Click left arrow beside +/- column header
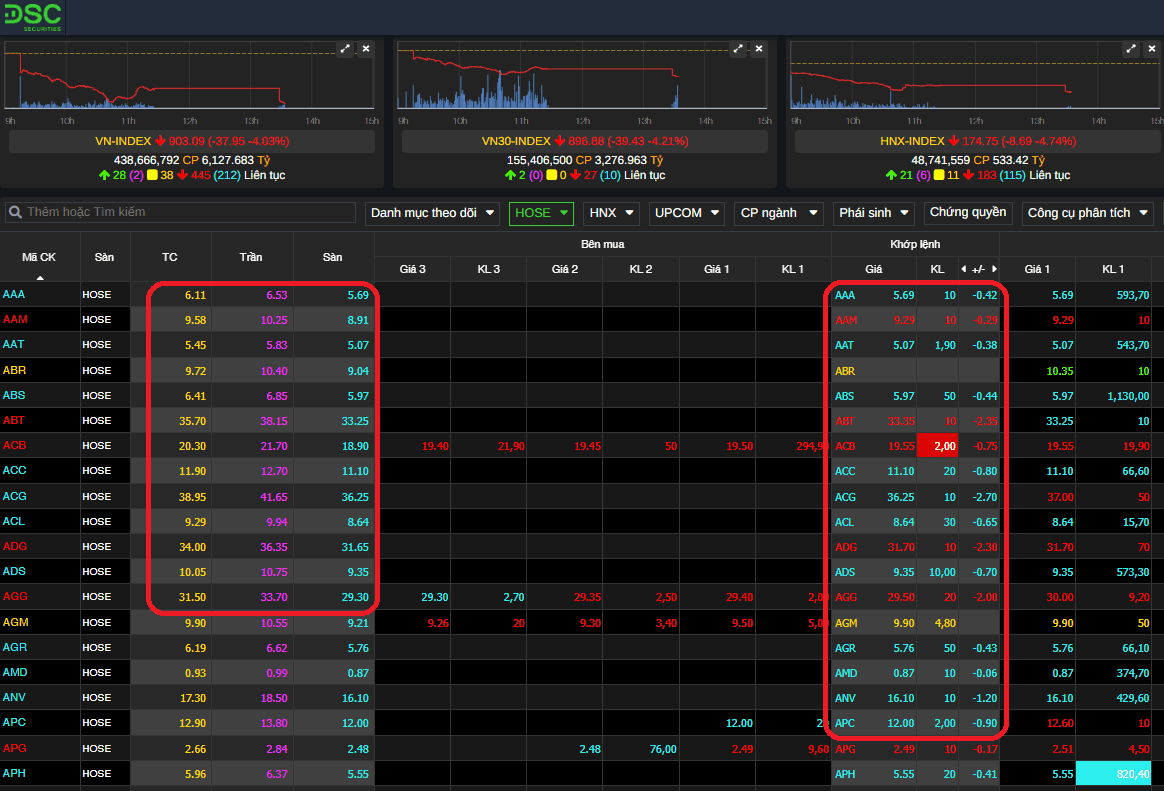Screen dimensions: 1164x791 [963, 269]
